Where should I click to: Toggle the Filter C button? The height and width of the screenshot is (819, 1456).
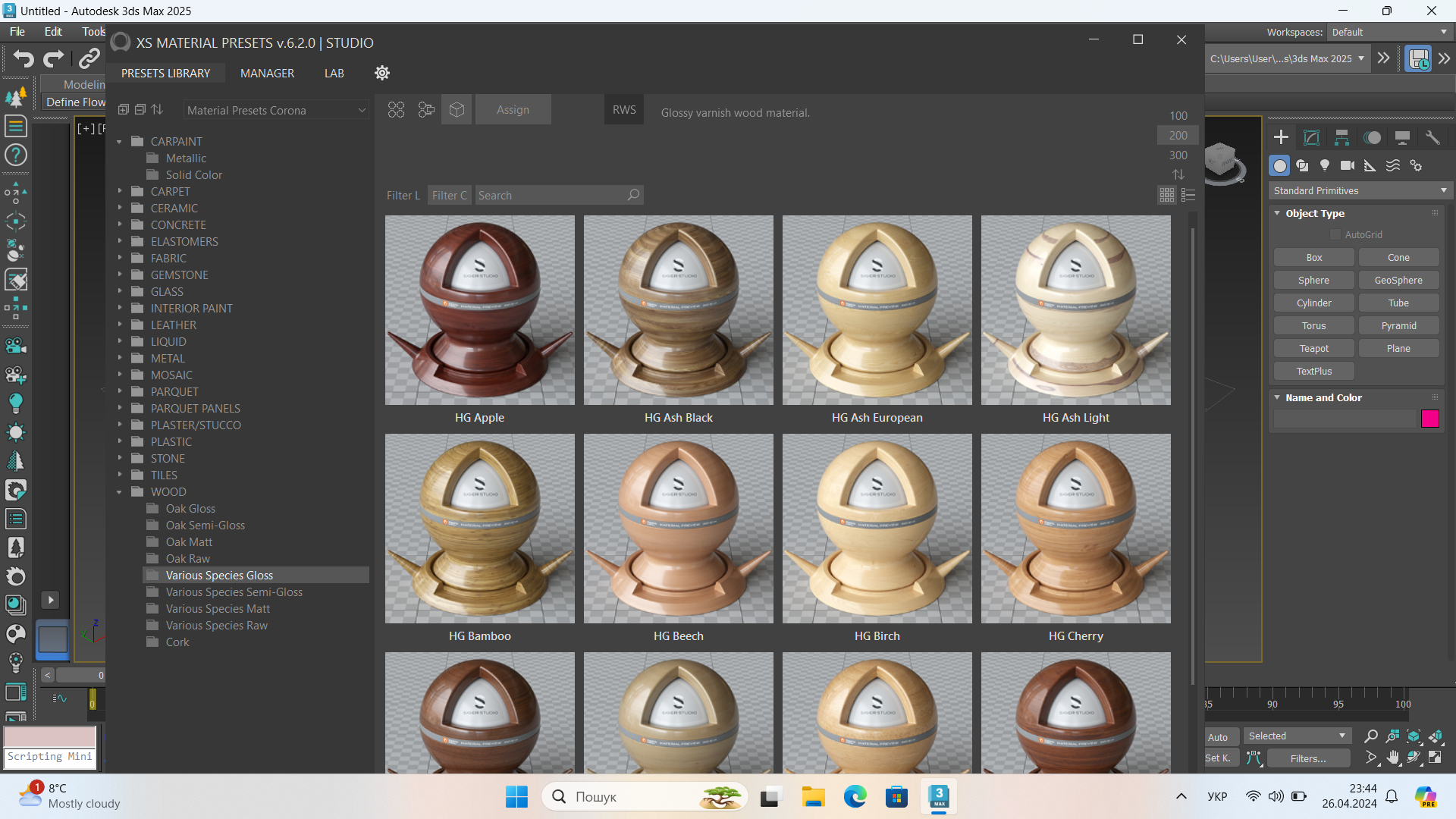449,196
